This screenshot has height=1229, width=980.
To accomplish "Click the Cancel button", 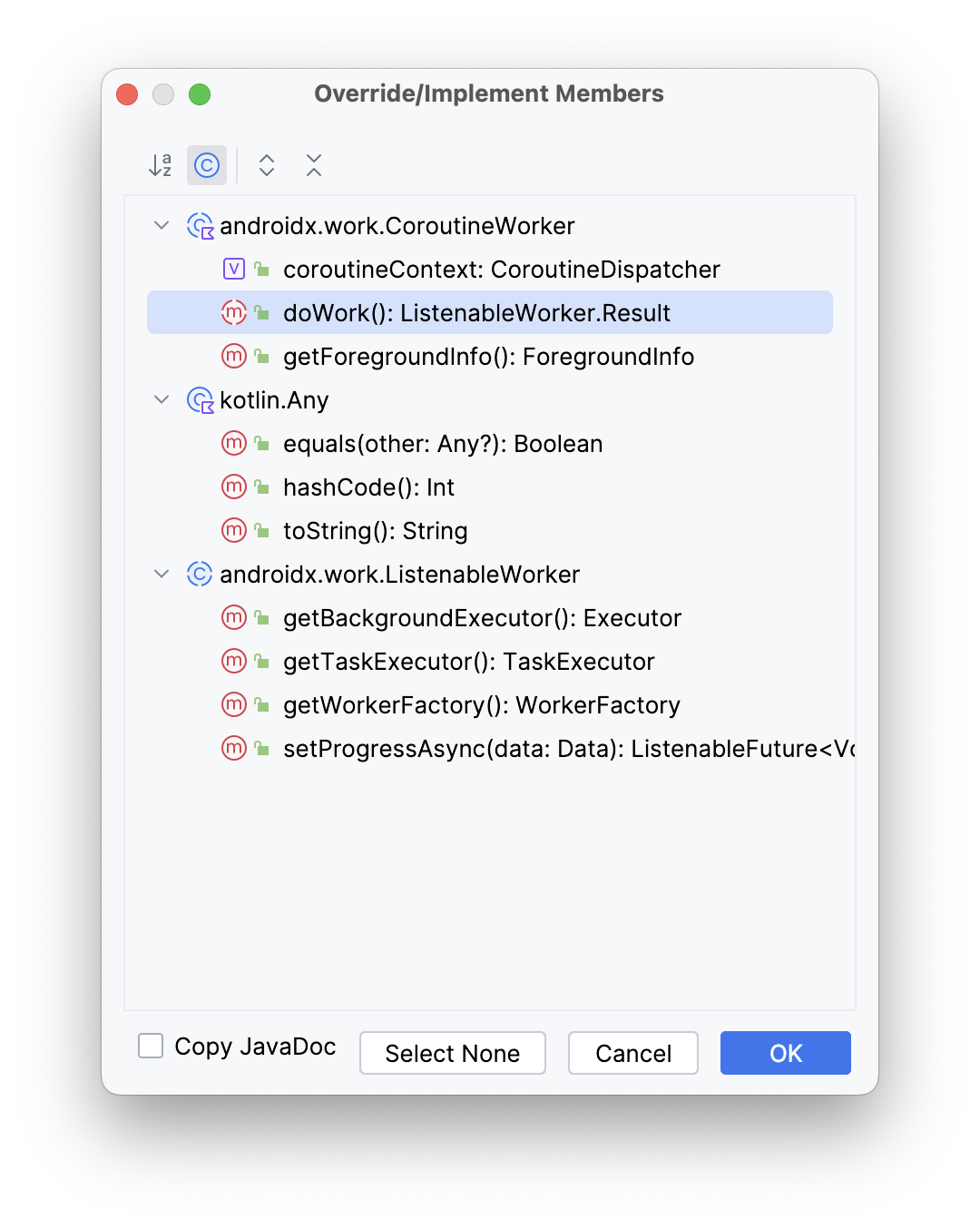I will [632, 1053].
